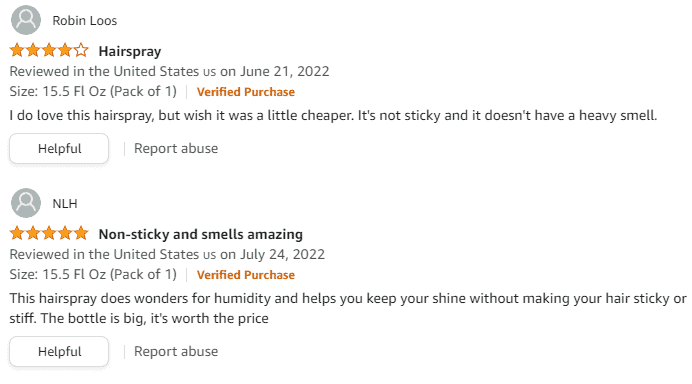Open NLH profile avatar icon
The width and height of the screenshot is (692, 384).
click(26, 203)
